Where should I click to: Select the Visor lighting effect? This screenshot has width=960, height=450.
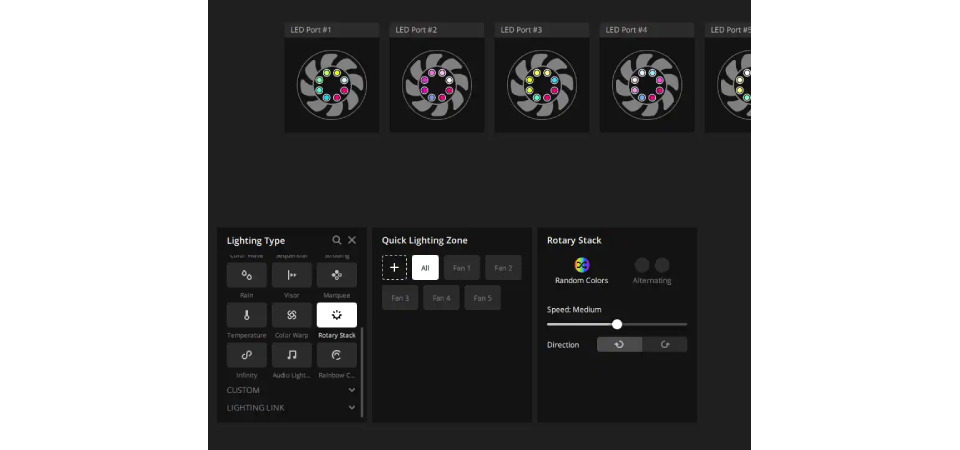(291, 275)
